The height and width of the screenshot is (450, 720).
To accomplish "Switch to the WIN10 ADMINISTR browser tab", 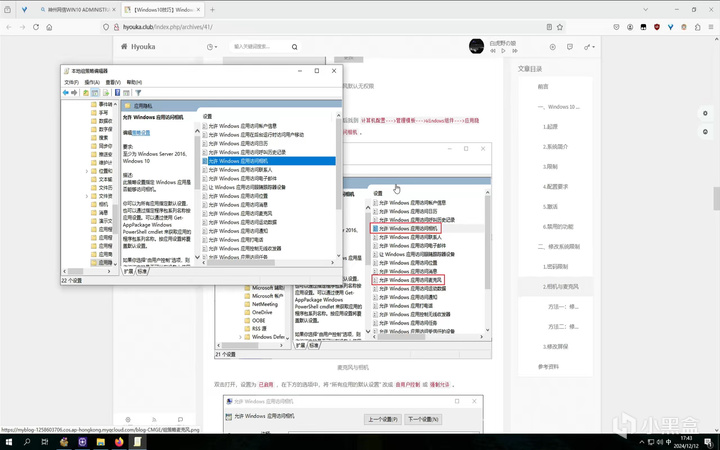I will [x=78, y=10].
